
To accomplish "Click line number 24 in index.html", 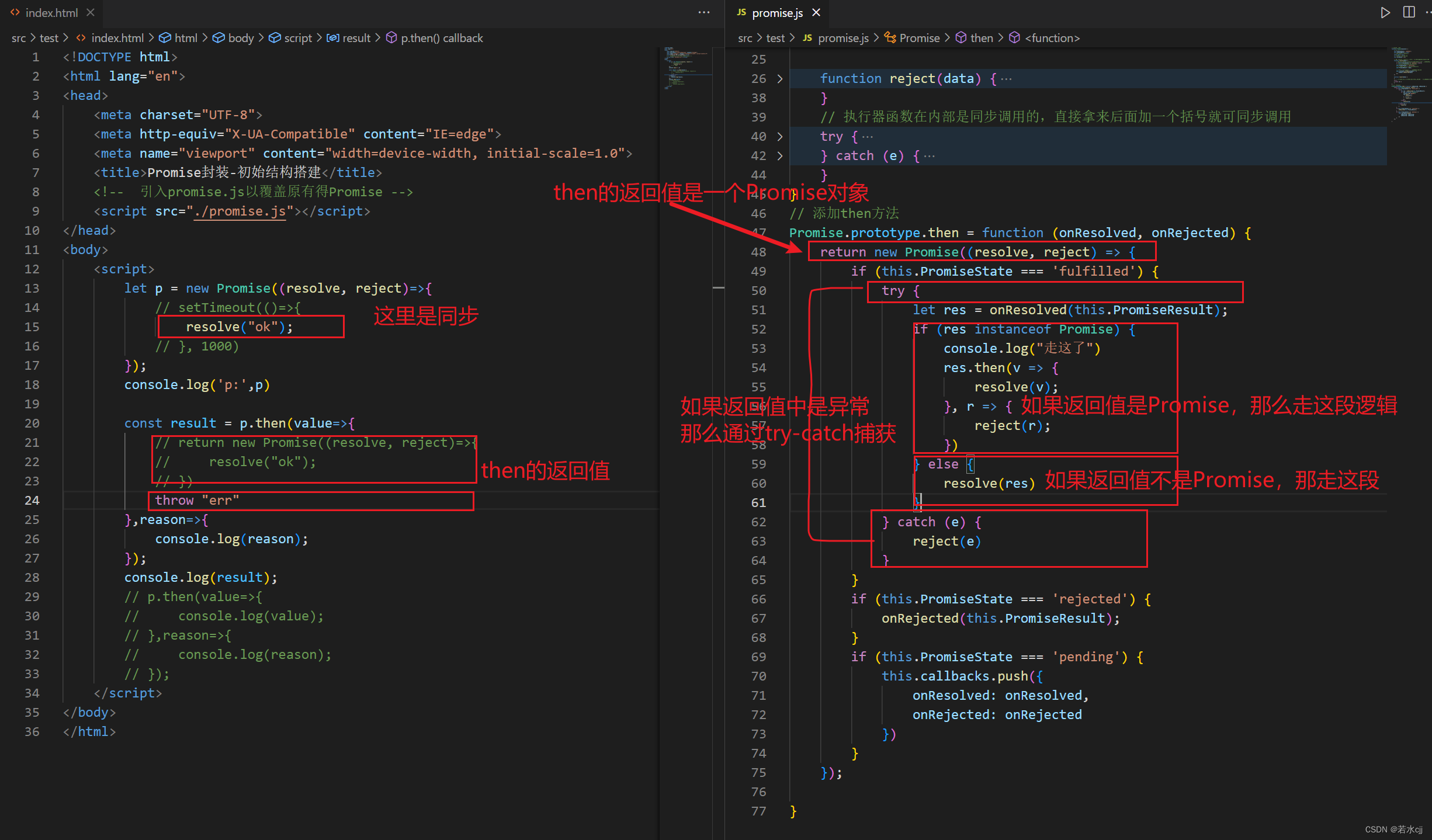I will [32, 500].
